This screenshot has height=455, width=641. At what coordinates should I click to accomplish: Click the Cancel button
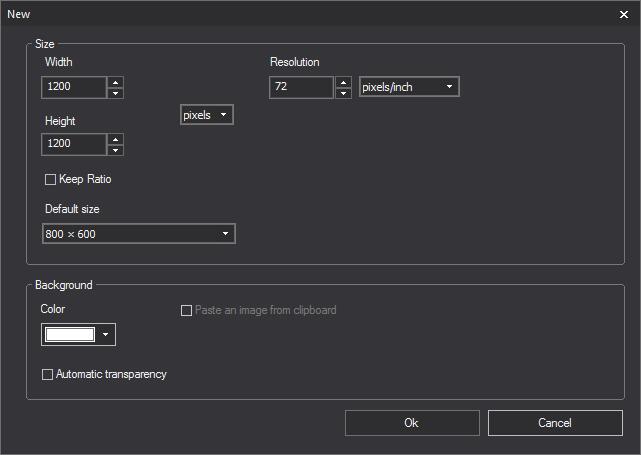pyautogui.click(x=555, y=423)
